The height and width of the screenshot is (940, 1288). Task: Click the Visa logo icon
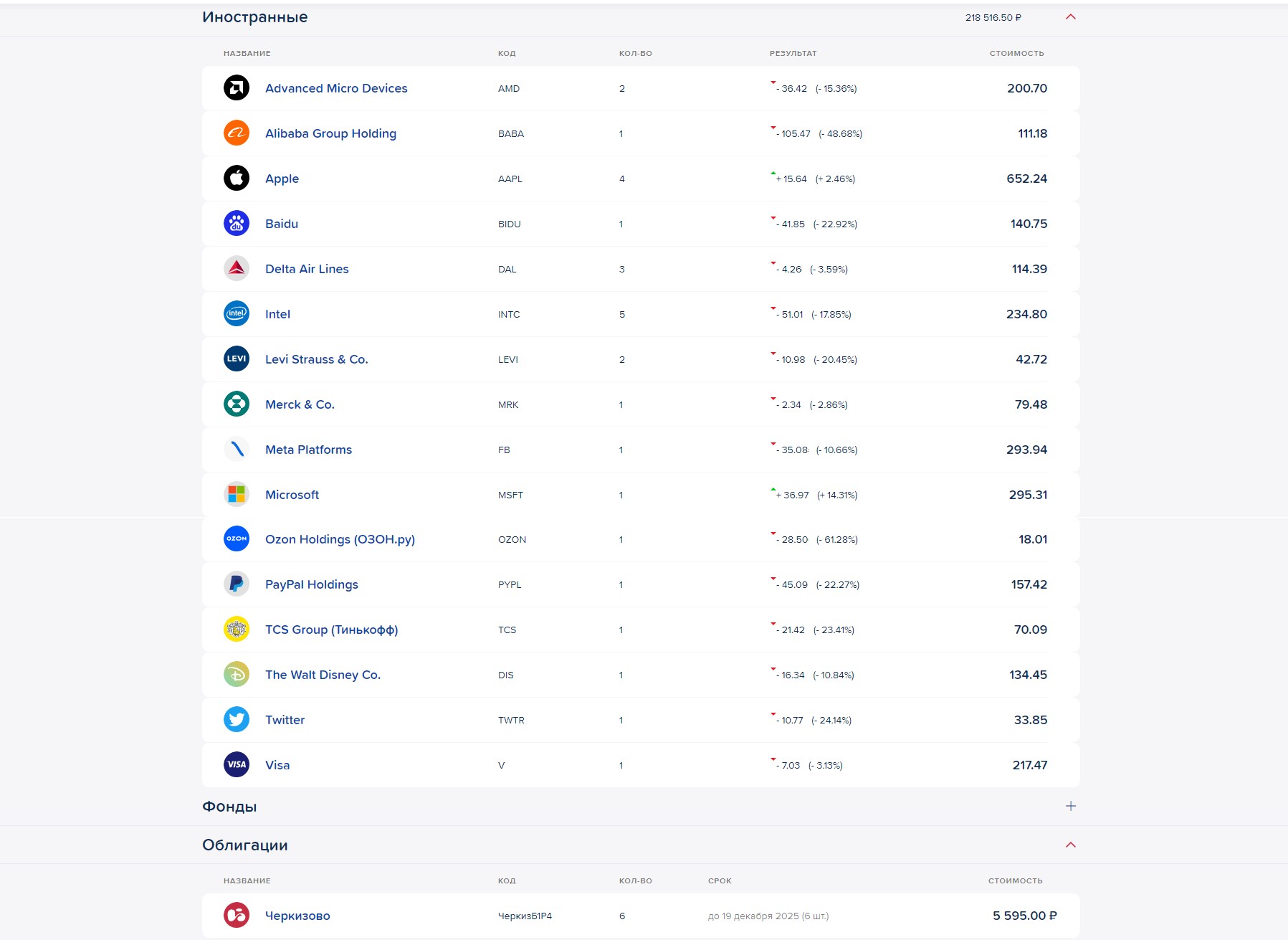point(237,765)
